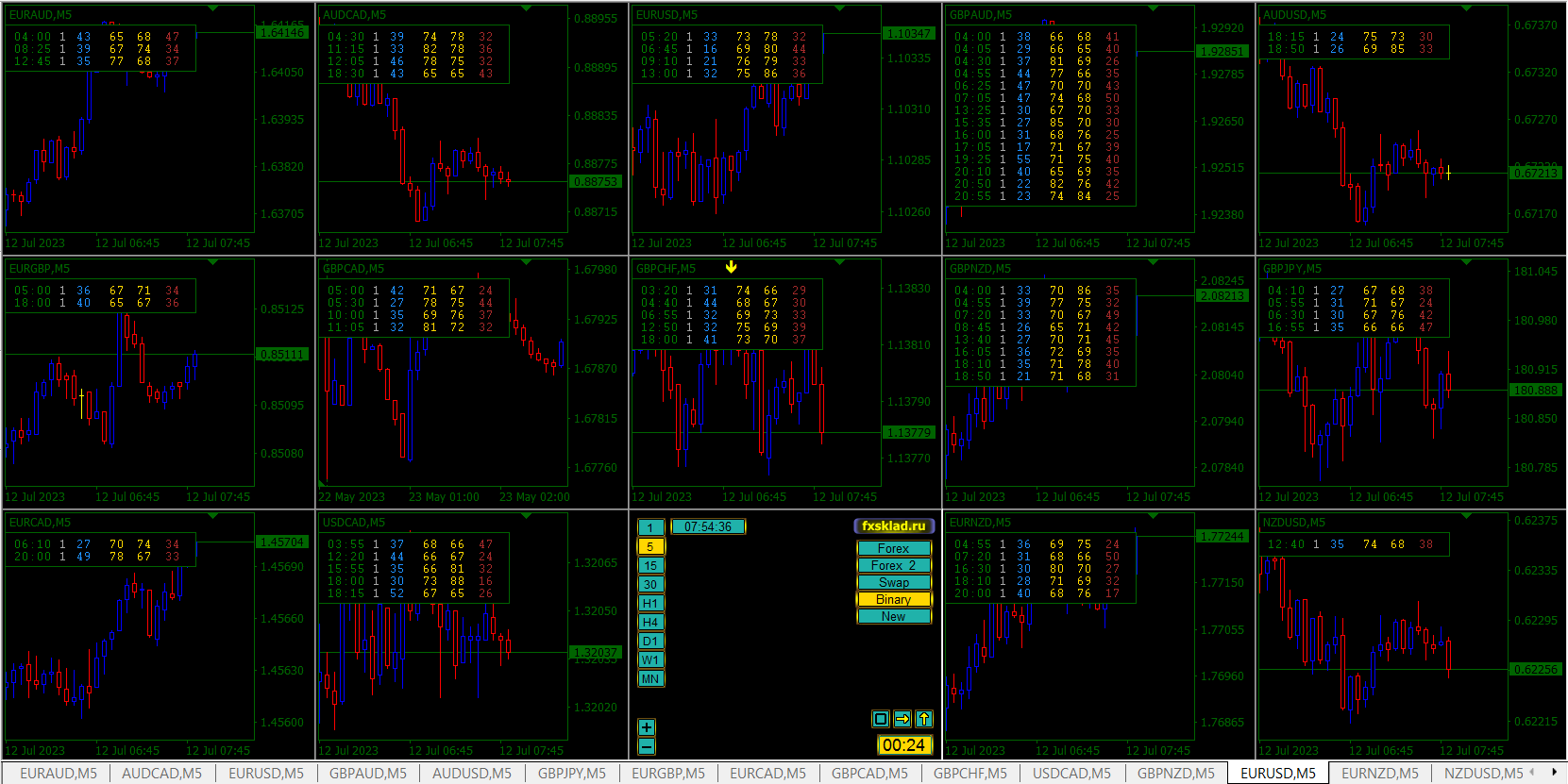Click the New button
Image resolution: width=1568 pixels, height=784 pixels.
[x=894, y=616]
